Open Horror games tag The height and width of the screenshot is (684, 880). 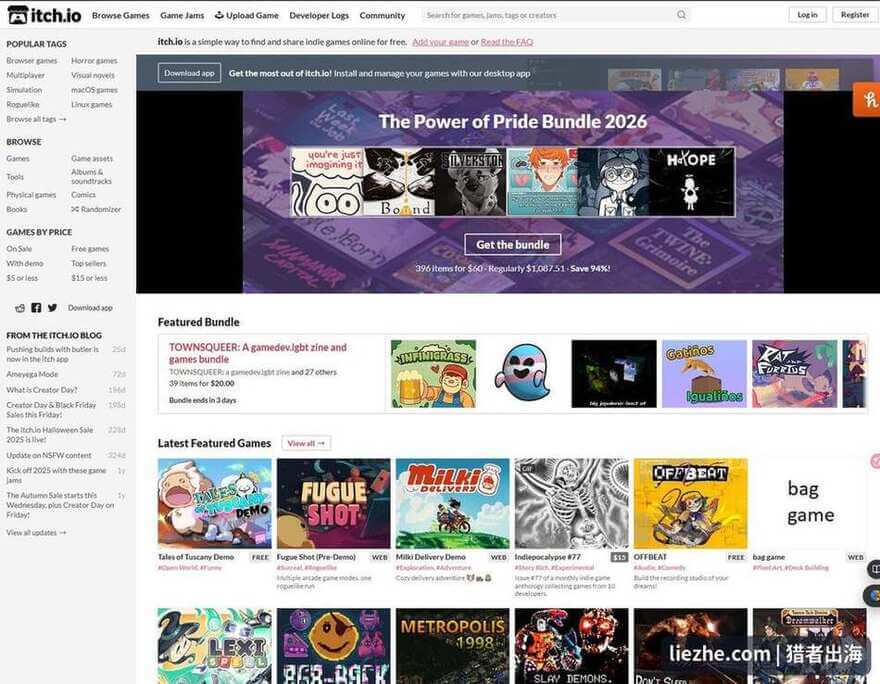(x=94, y=61)
